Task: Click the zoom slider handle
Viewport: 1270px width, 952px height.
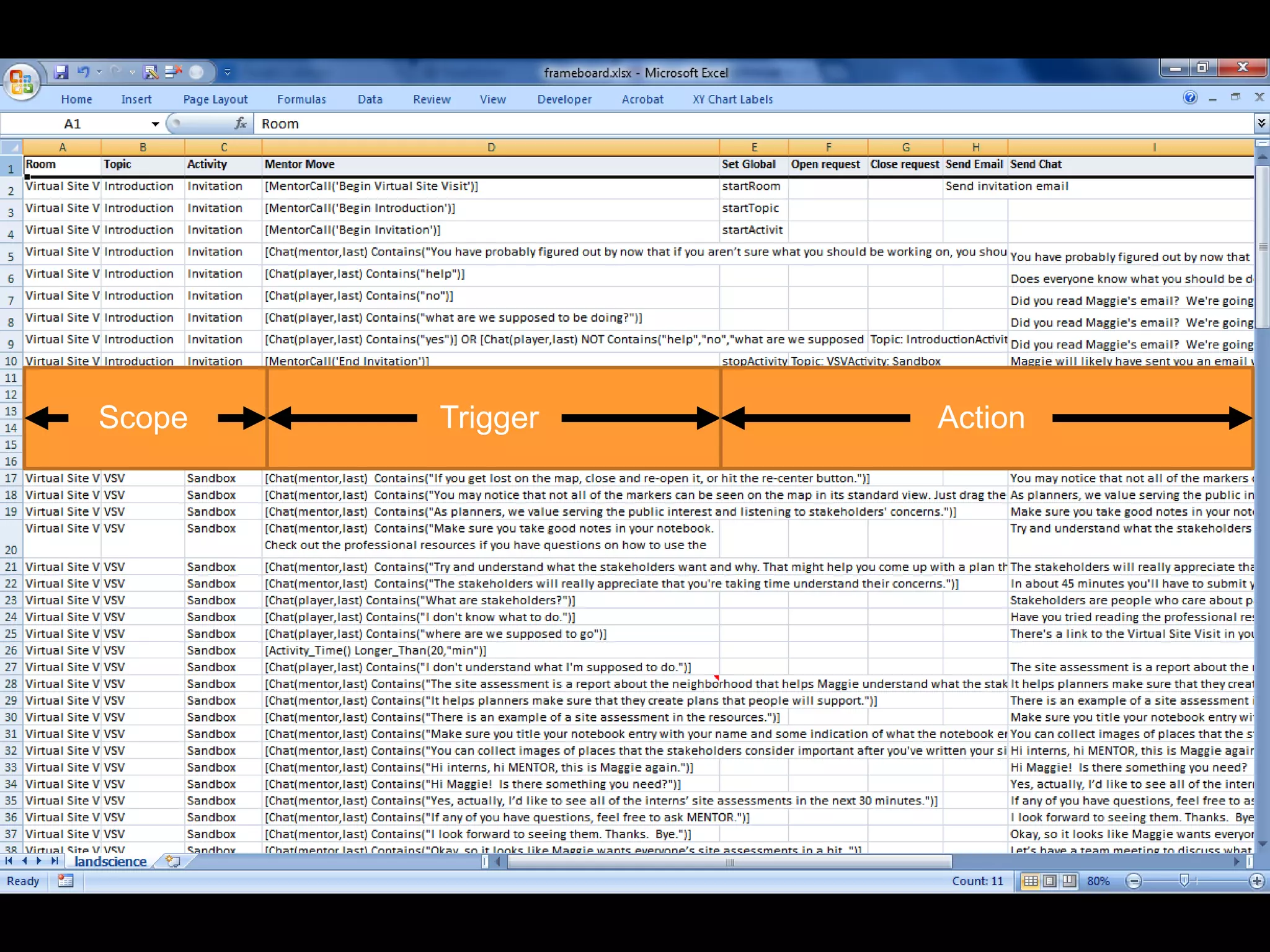Action: pos(1184,881)
